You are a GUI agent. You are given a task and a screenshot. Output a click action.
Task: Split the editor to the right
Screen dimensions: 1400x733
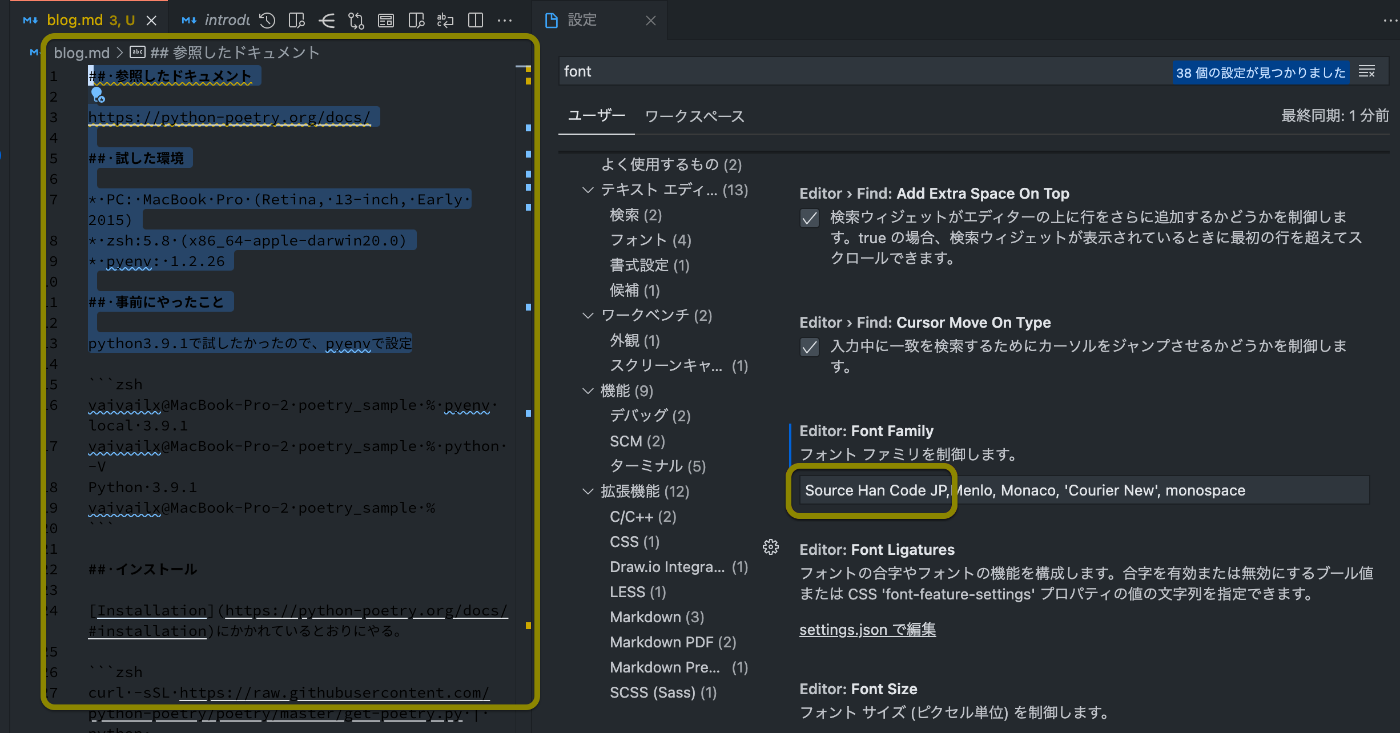tap(476, 20)
